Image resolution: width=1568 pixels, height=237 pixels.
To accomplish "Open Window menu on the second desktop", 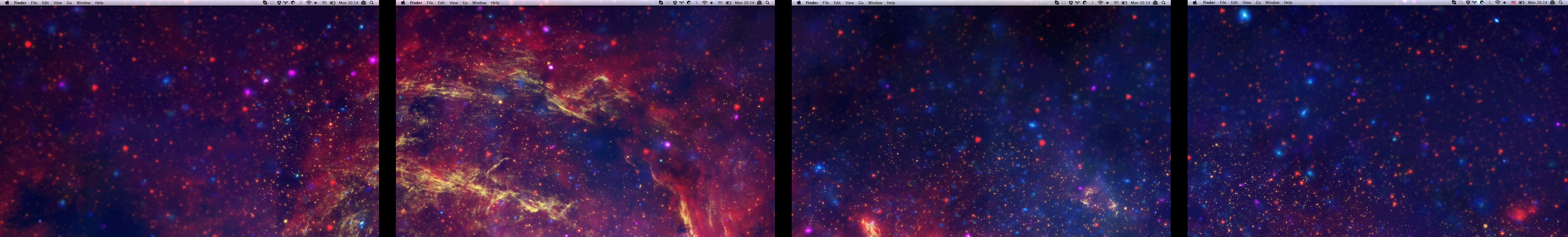I will pyautogui.click(x=480, y=3).
